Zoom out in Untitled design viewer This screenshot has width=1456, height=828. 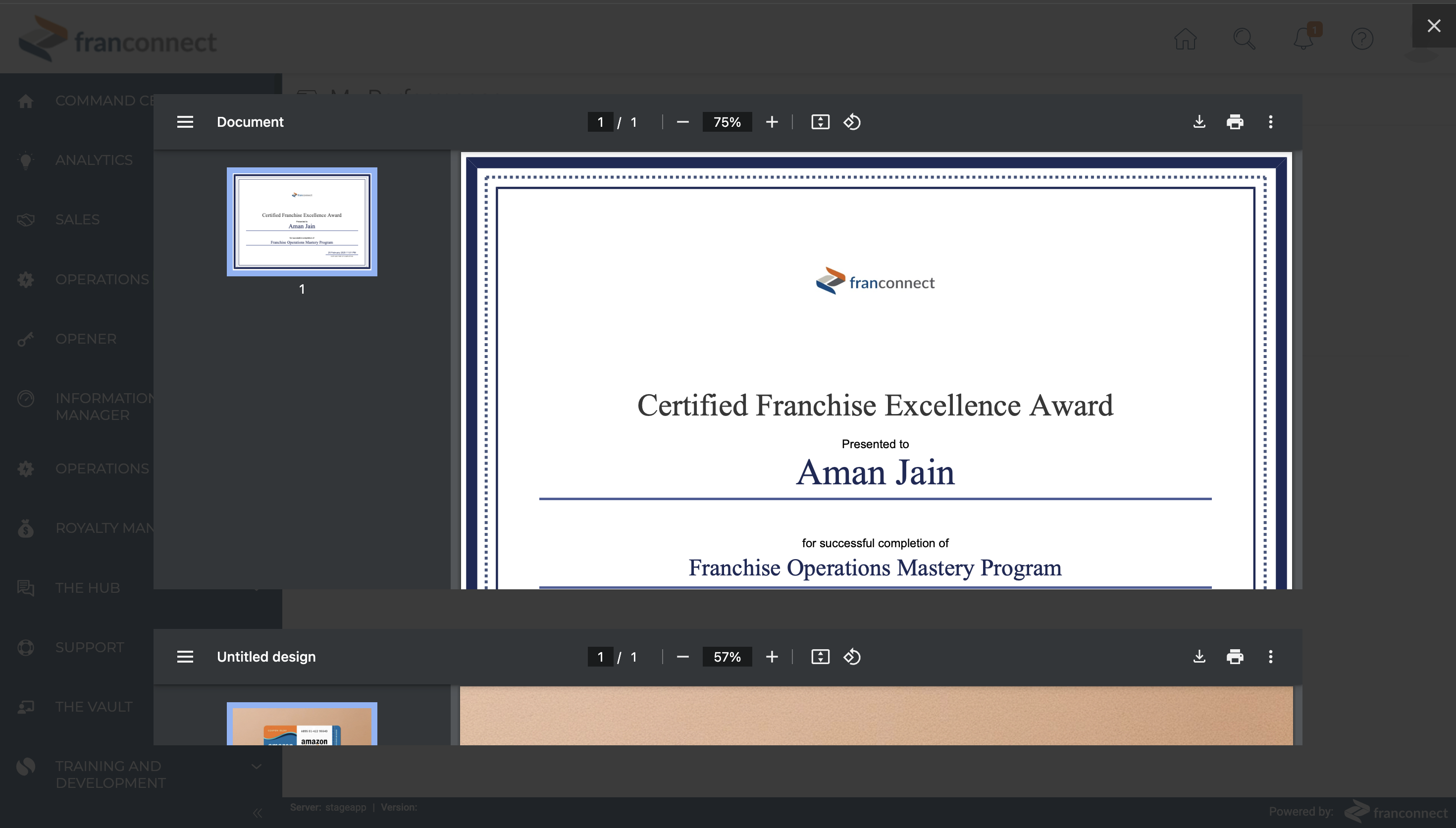tap(683, 657)
